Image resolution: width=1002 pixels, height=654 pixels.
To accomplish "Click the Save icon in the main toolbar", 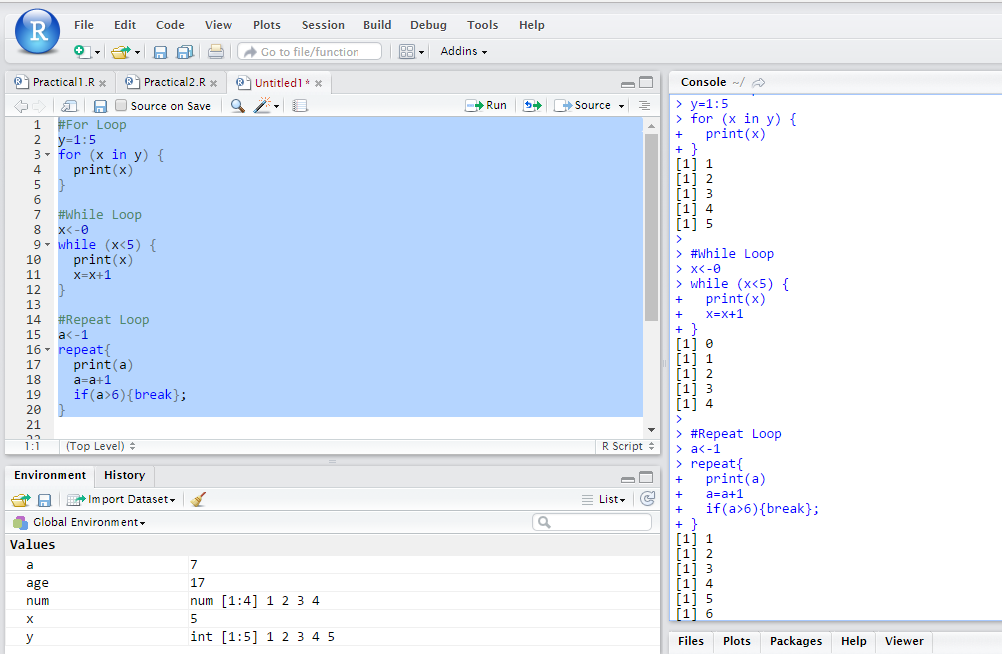I will click(x=160, y=50).
